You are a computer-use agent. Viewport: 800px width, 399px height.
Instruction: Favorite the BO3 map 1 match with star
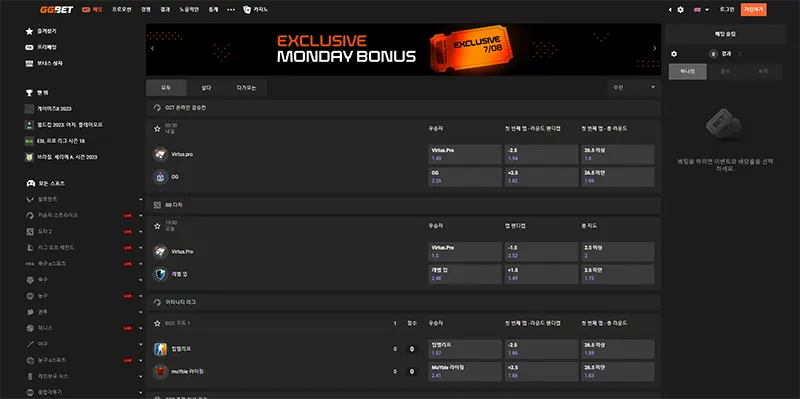[x=157, y=323]
